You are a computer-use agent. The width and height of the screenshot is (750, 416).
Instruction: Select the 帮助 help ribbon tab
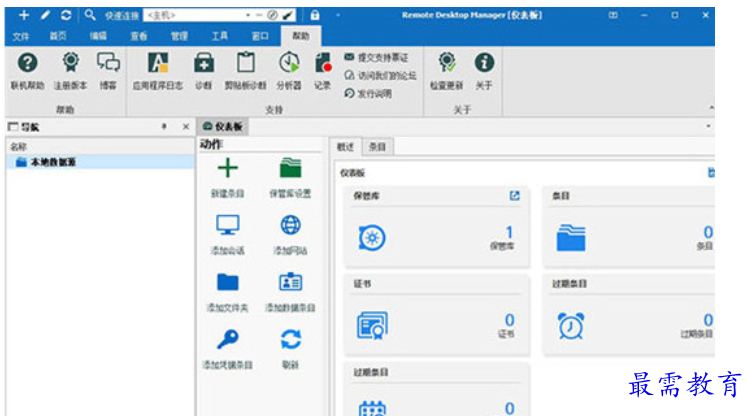pyautogui.click(x=300, y=36)
